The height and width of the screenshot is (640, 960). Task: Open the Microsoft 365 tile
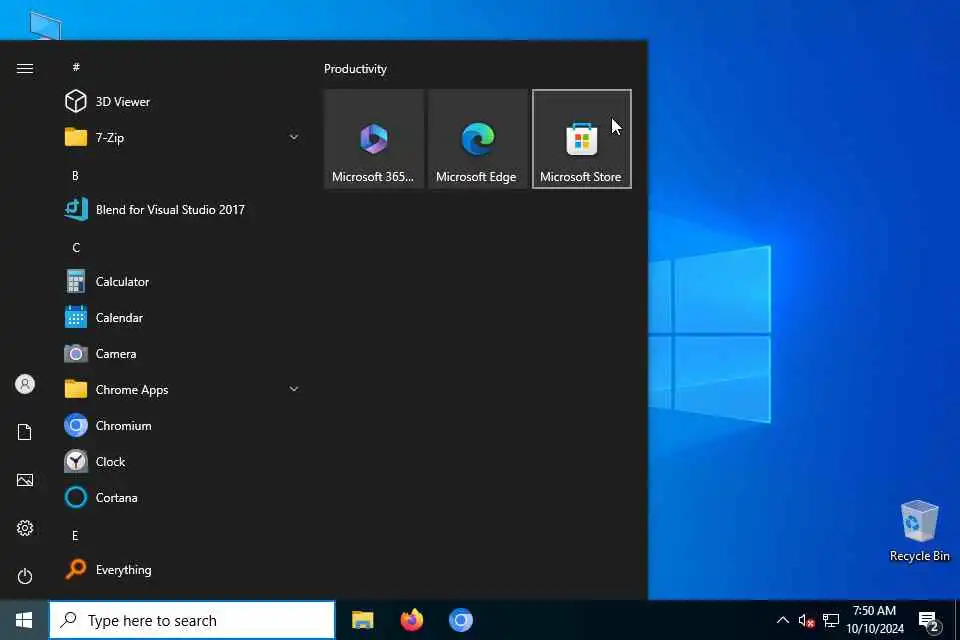click(x=373, y=139)
